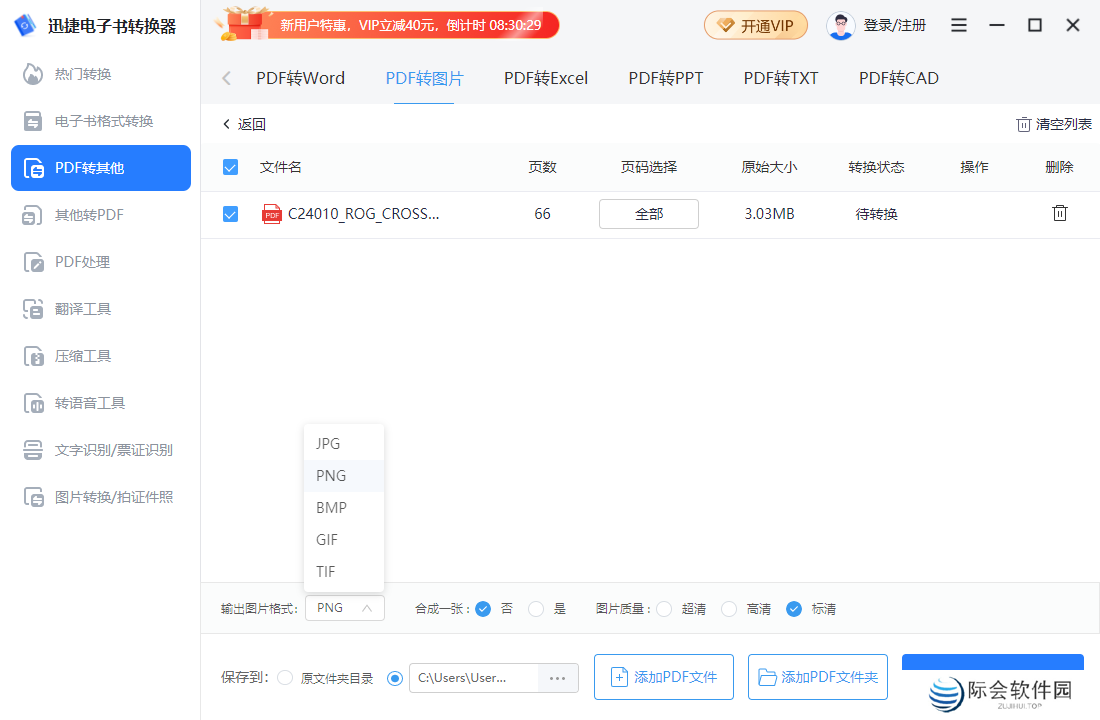Open folder browser with ... button
The image size is (1100, 720).
click(557, 677)
